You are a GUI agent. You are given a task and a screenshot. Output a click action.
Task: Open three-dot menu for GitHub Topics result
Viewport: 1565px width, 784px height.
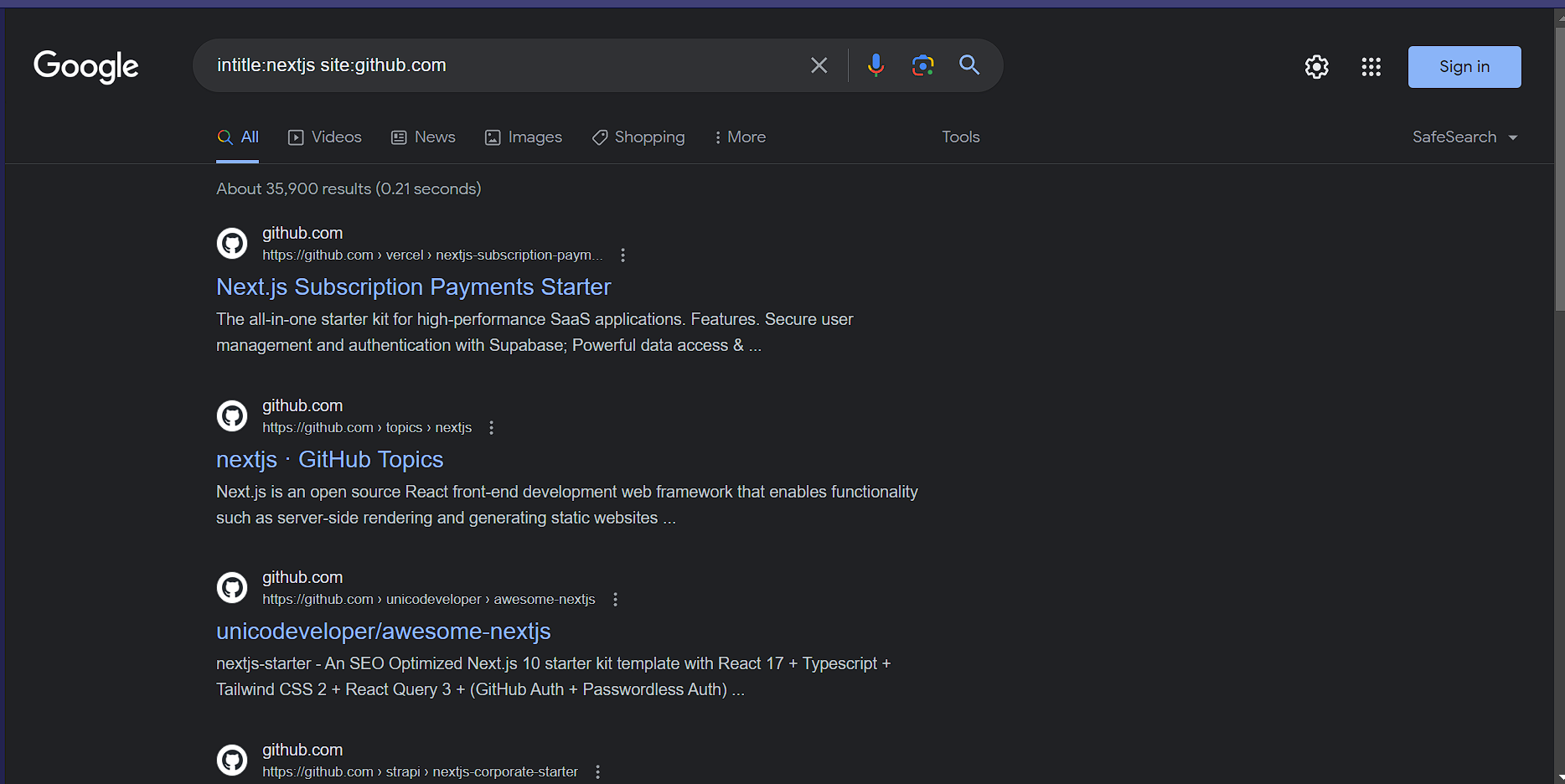coord(492,428)
